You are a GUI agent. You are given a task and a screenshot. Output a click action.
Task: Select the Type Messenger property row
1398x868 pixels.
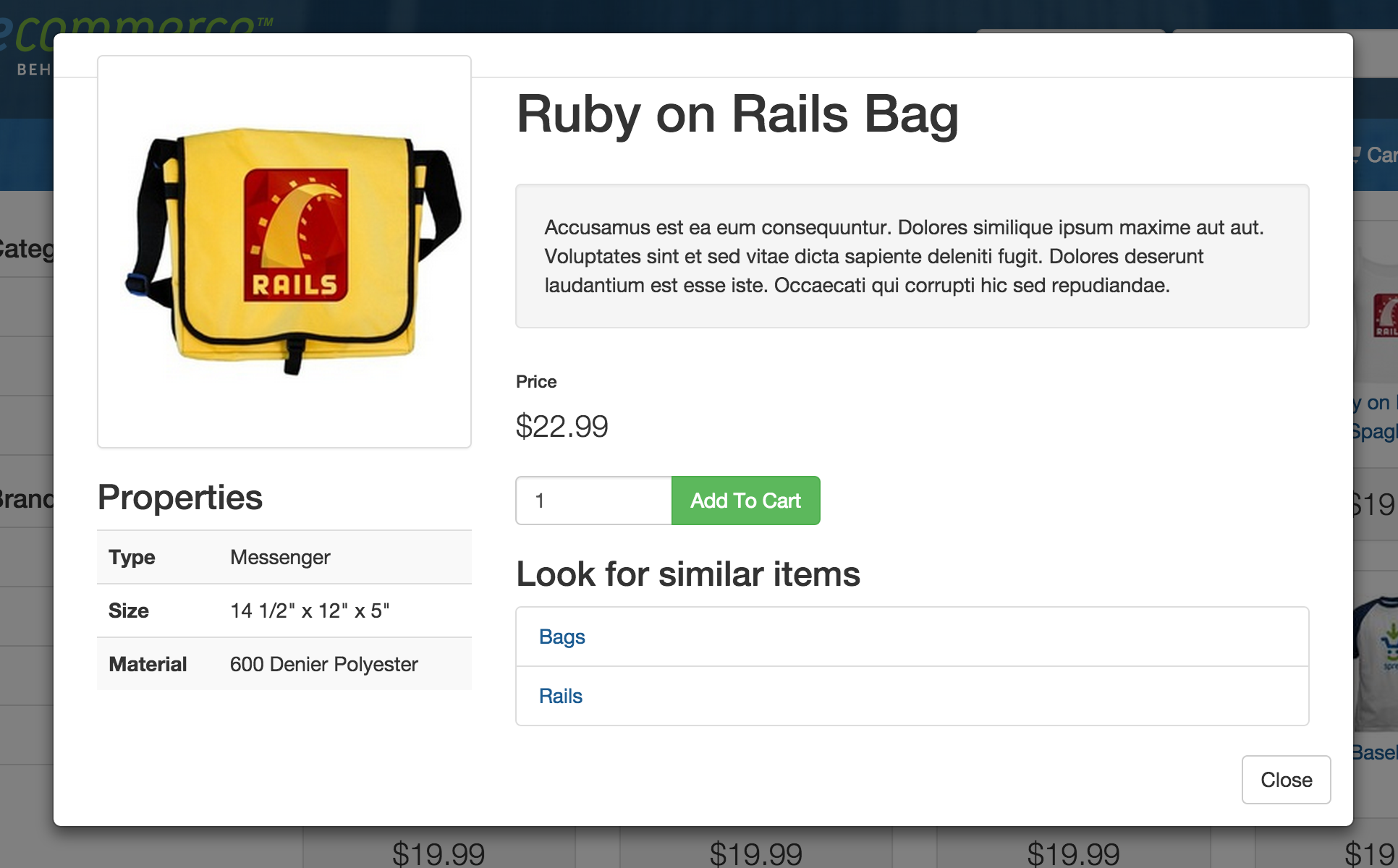(284, 557)
